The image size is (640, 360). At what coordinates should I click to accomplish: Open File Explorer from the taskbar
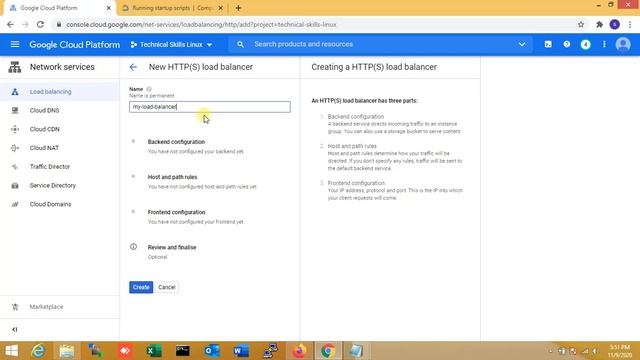pos(67,351)
